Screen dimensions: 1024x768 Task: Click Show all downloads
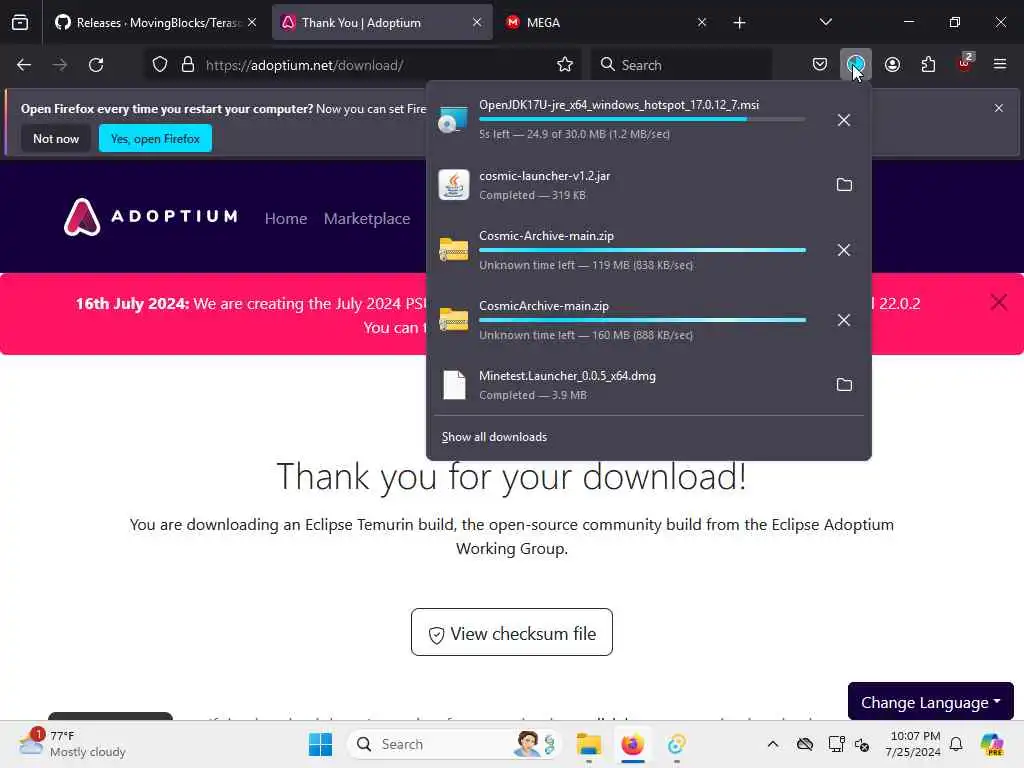494,437
